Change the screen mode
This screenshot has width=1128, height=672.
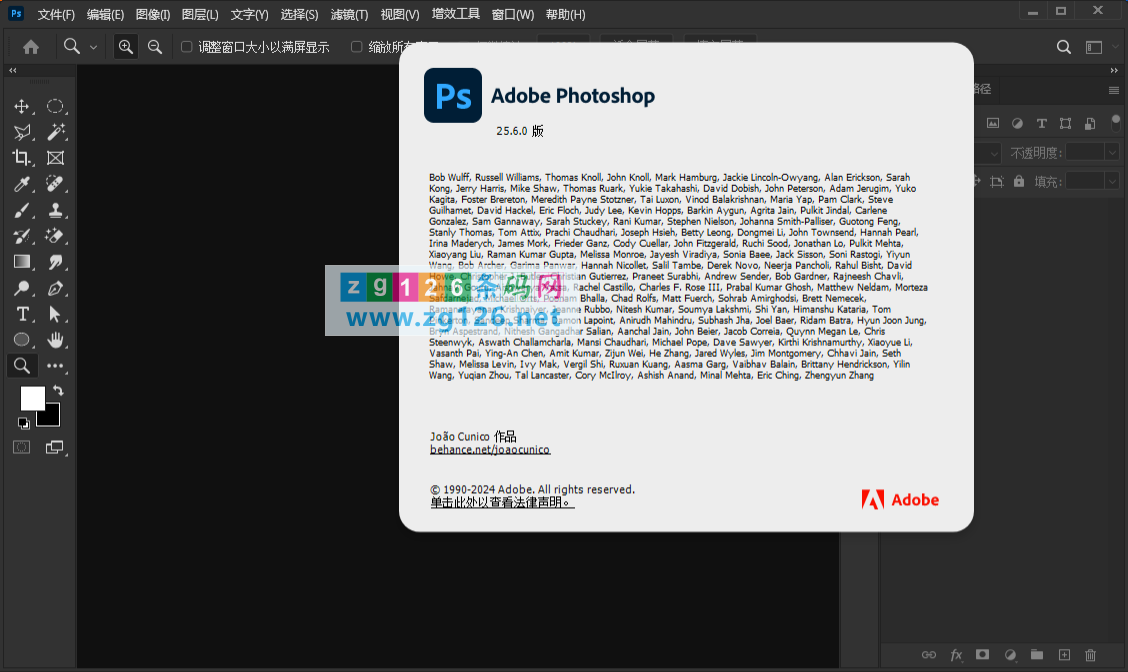pos(55,448)
